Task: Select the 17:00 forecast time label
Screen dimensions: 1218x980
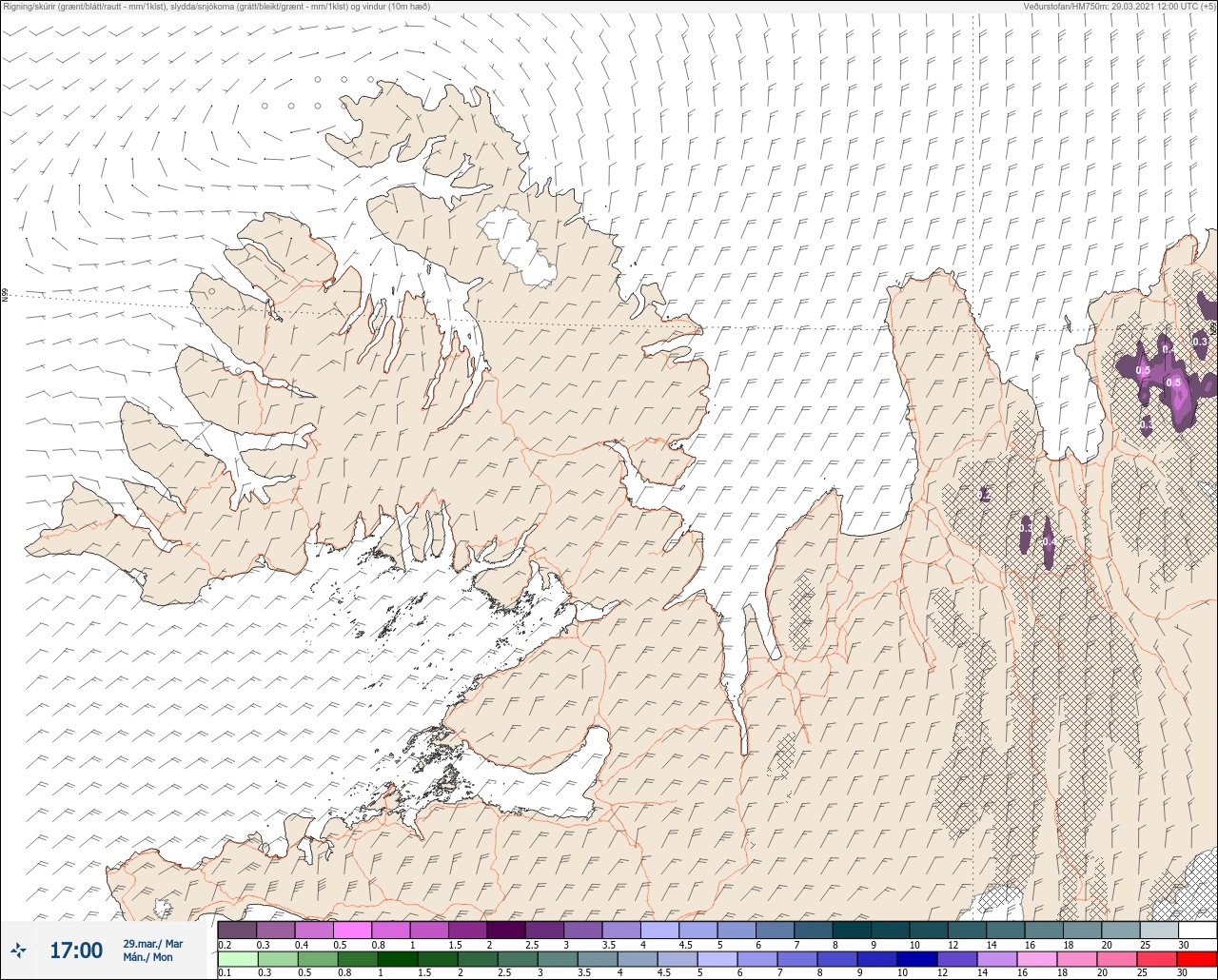Action: tap(76, 951)
